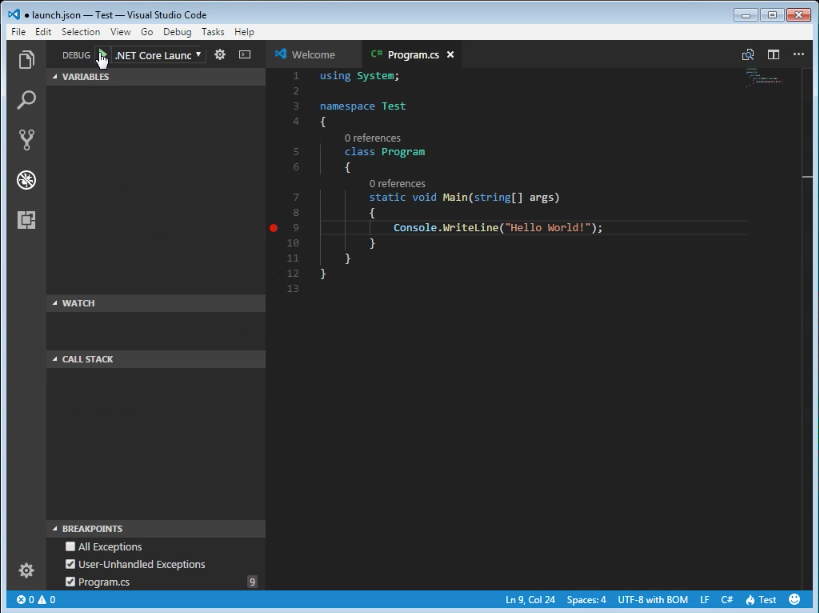Click the Console.WriteLine code on line 9
The height and width of the screenshot is (613, 819).
pyautogui.click(x=498, y=228)
